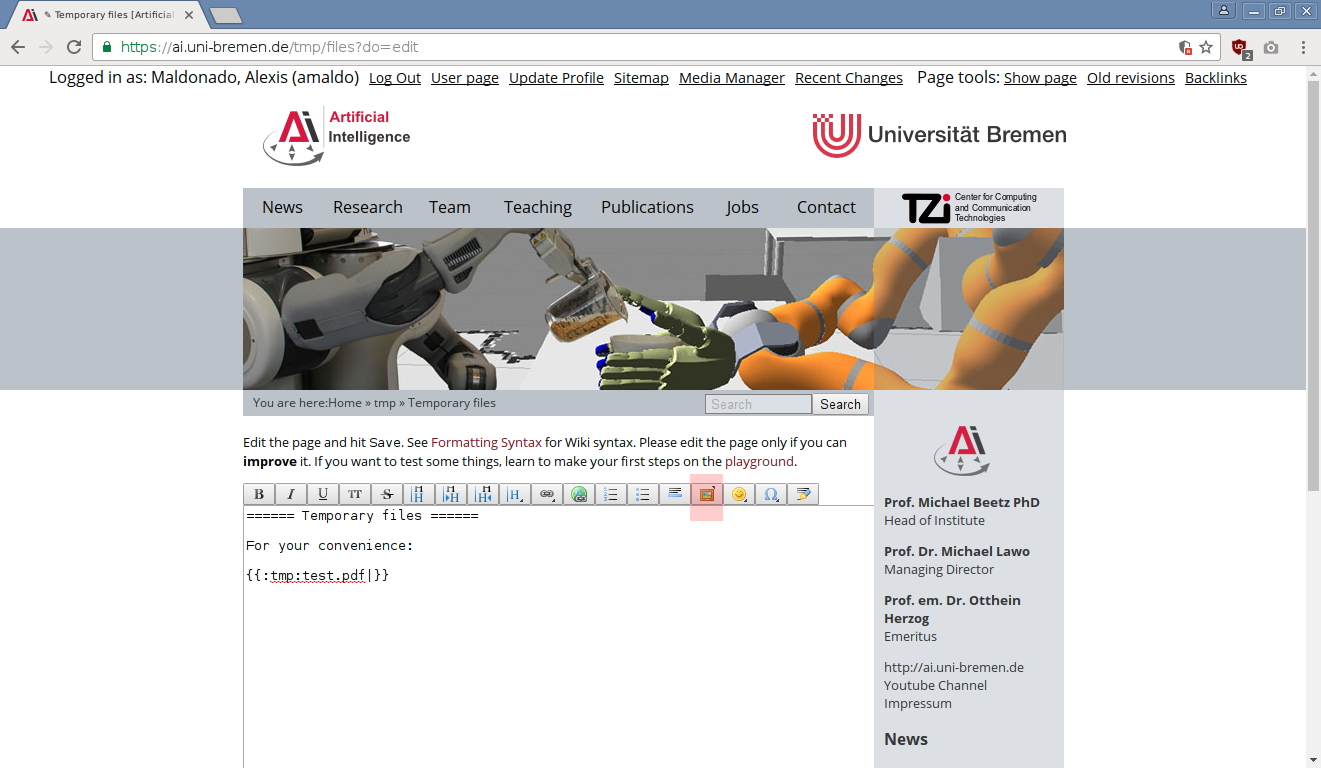This screenshot has height=768, width=1321.
Task: Insert an ordered list item
Action: [x=610, y=494]
